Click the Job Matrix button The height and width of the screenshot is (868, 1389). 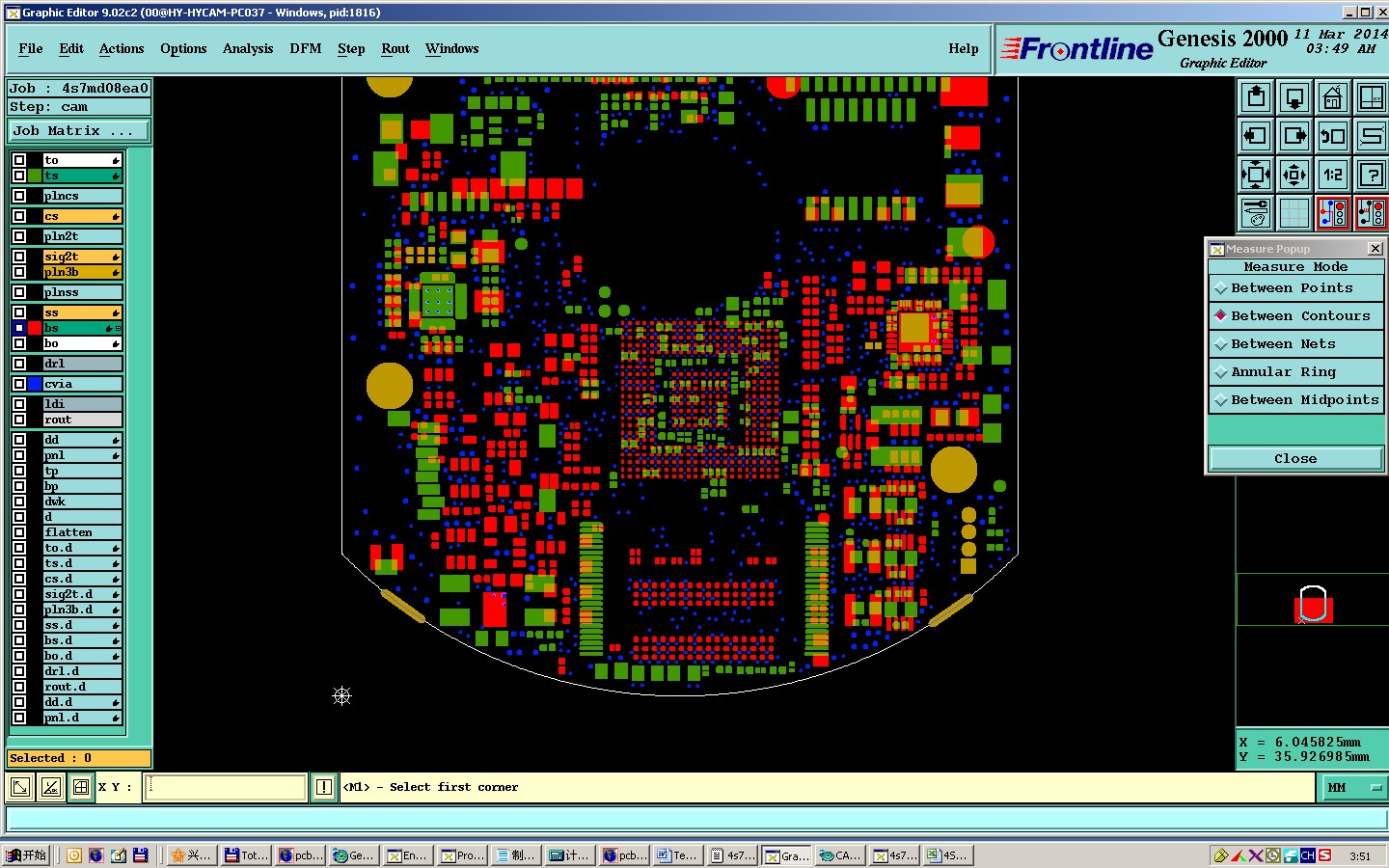79,131
